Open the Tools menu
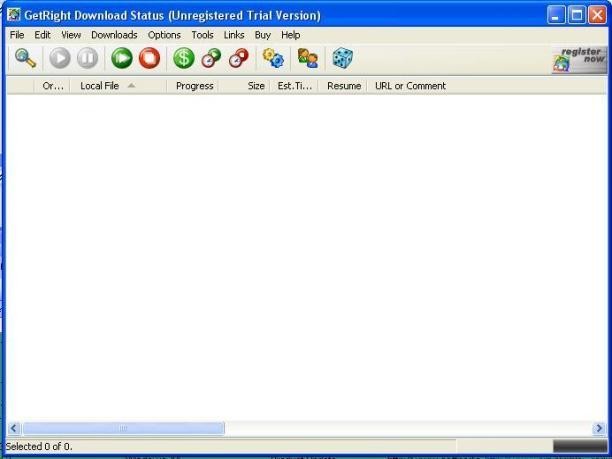Viewport: 612px width, 459px height. (x=203, y=35)
